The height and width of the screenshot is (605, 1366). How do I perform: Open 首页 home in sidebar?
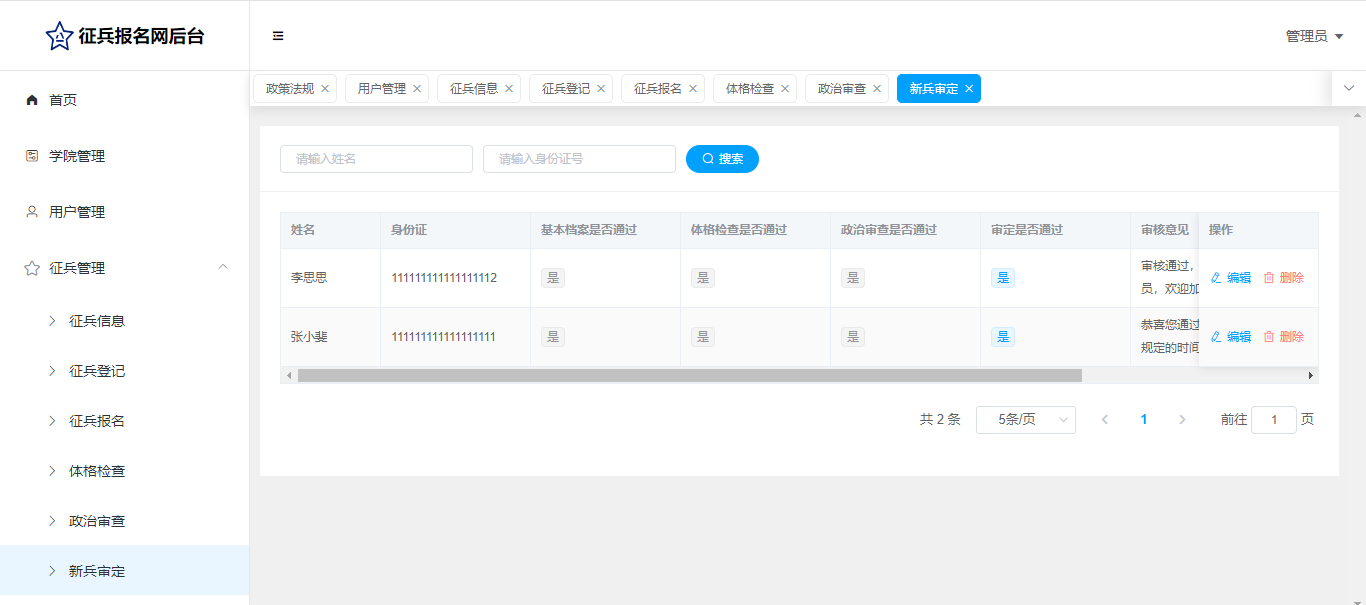(x=62, y=100)
